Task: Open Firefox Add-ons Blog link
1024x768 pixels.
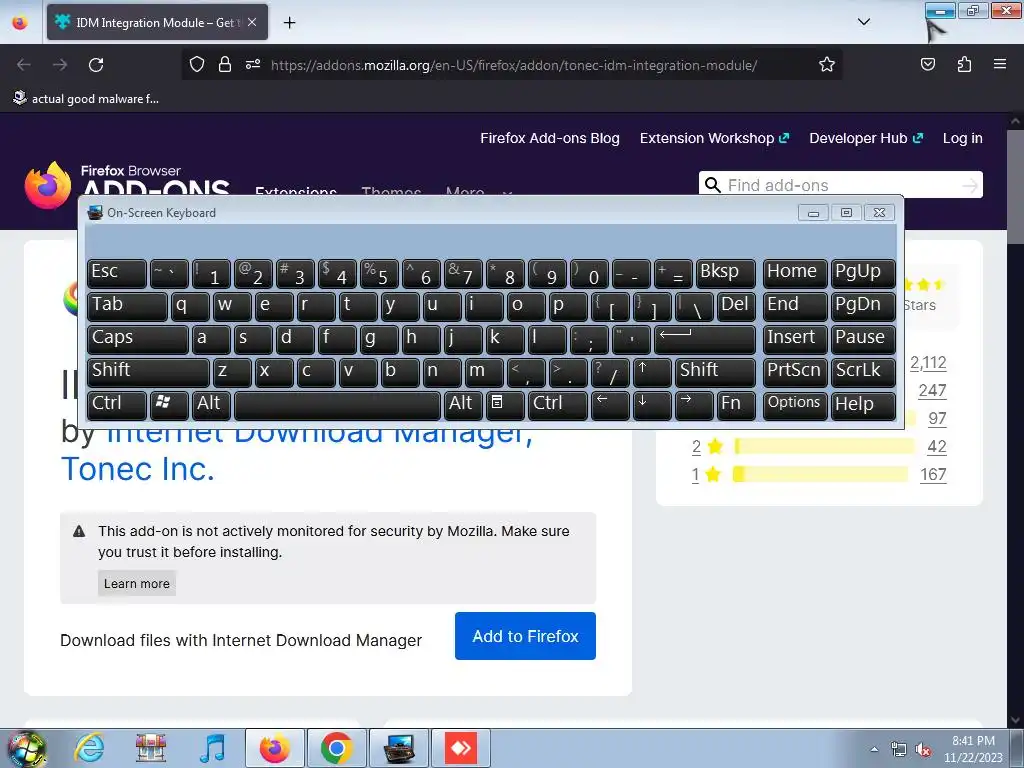Action: 549,138
